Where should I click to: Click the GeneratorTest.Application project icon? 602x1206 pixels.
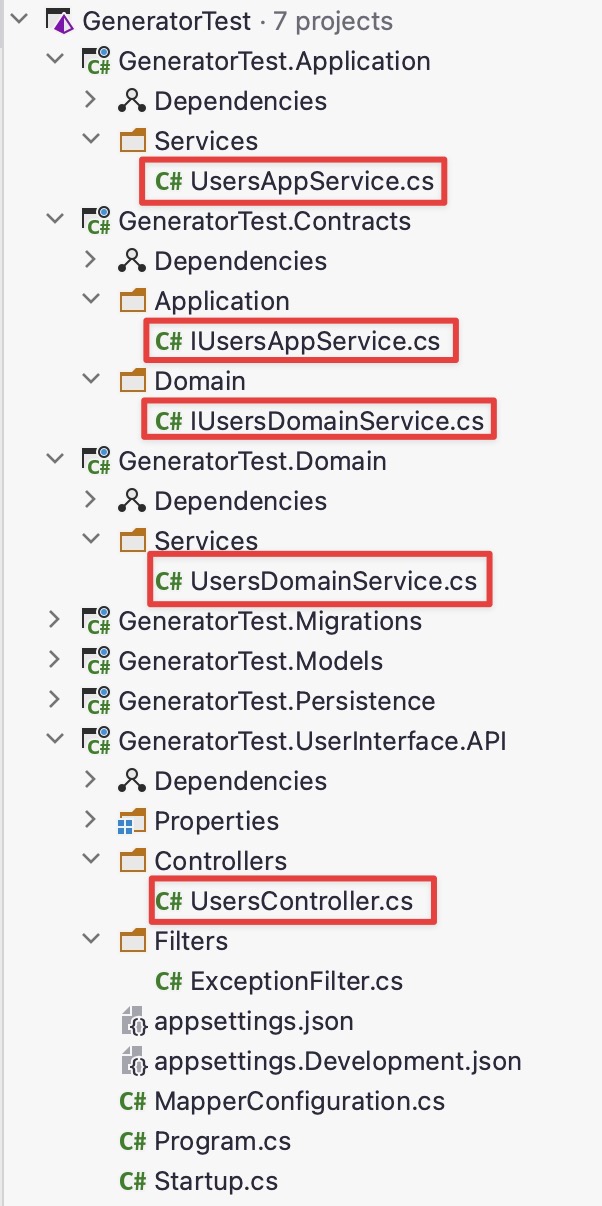97,61
